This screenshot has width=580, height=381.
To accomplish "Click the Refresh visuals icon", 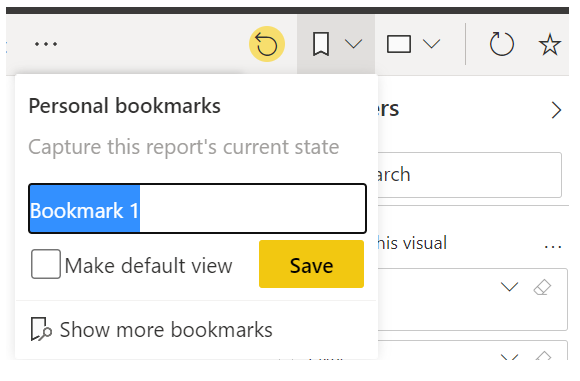I will 502,44.
